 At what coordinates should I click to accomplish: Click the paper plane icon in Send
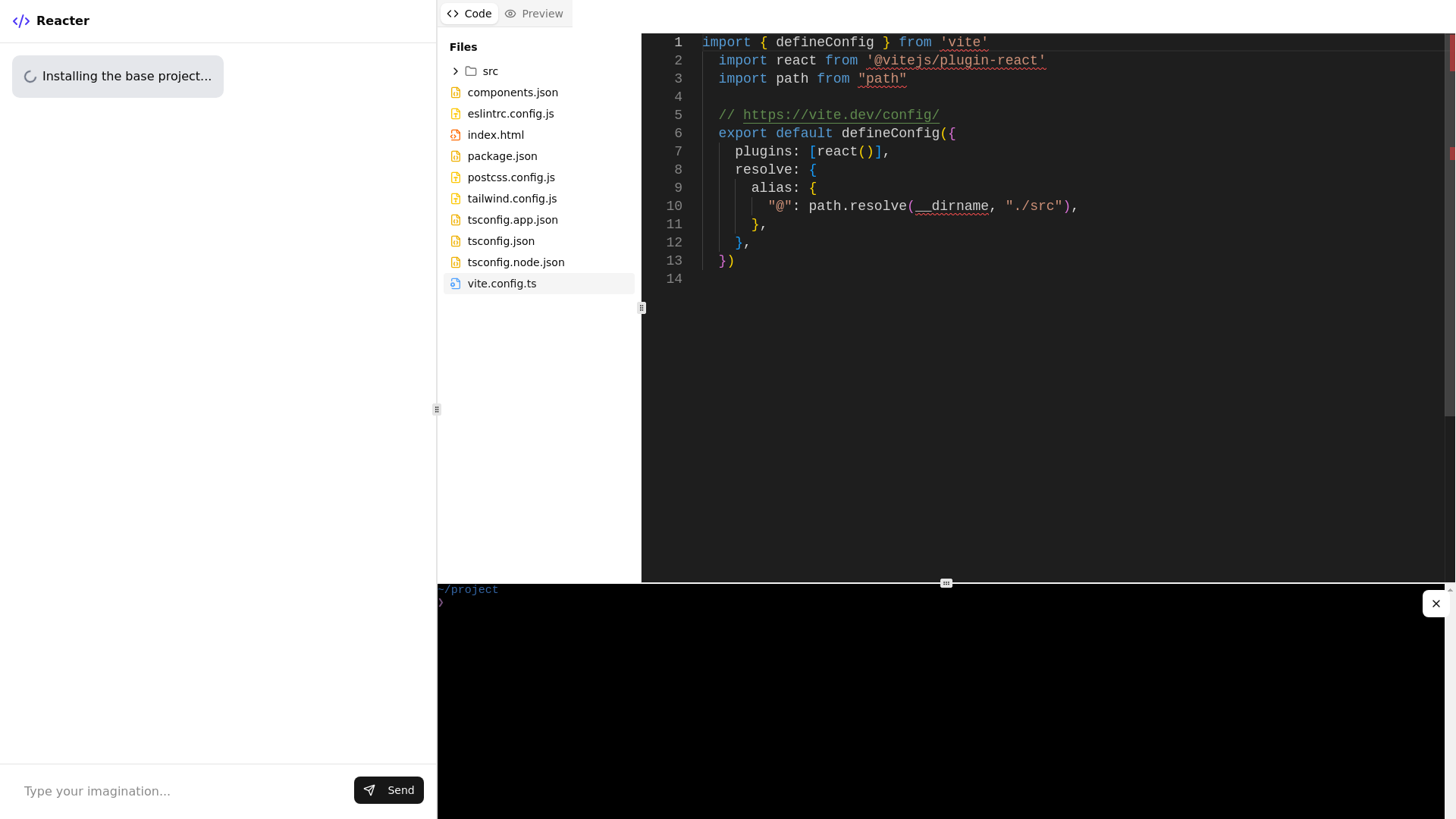pos(369,790)
